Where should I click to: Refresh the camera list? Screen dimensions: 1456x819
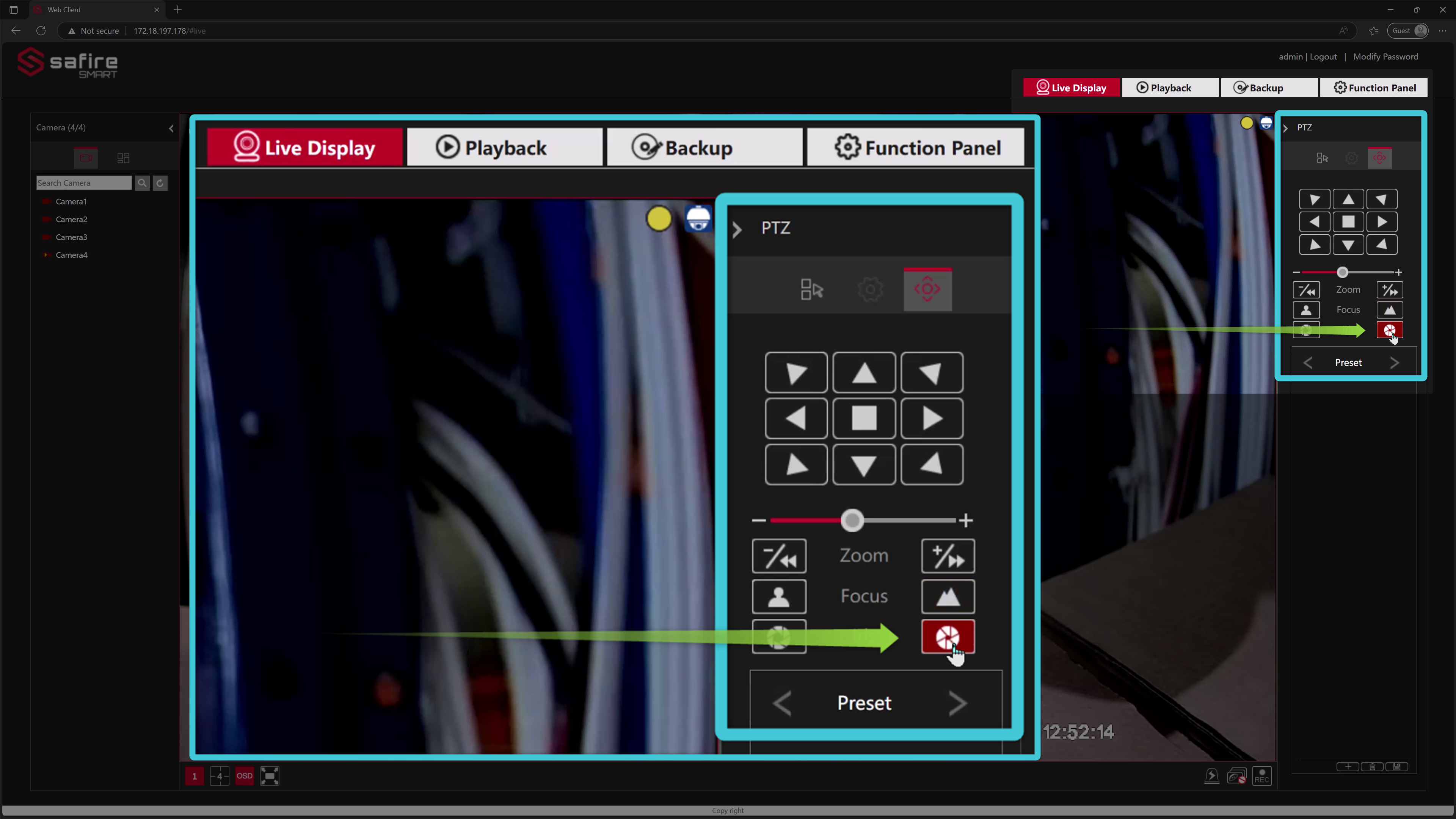pos(160,182)
